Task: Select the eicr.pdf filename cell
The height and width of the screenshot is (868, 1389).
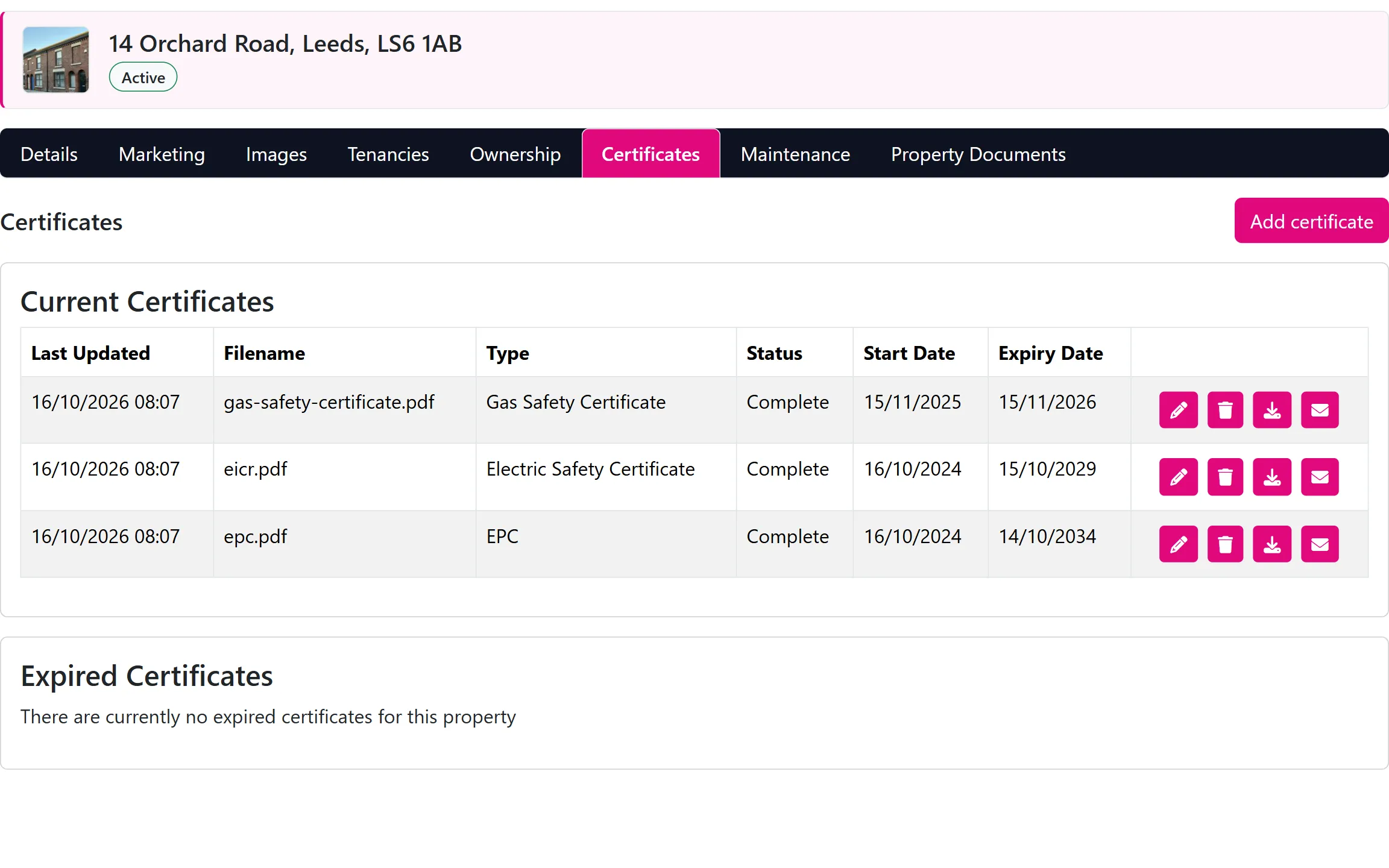Action: pos(345,477)
